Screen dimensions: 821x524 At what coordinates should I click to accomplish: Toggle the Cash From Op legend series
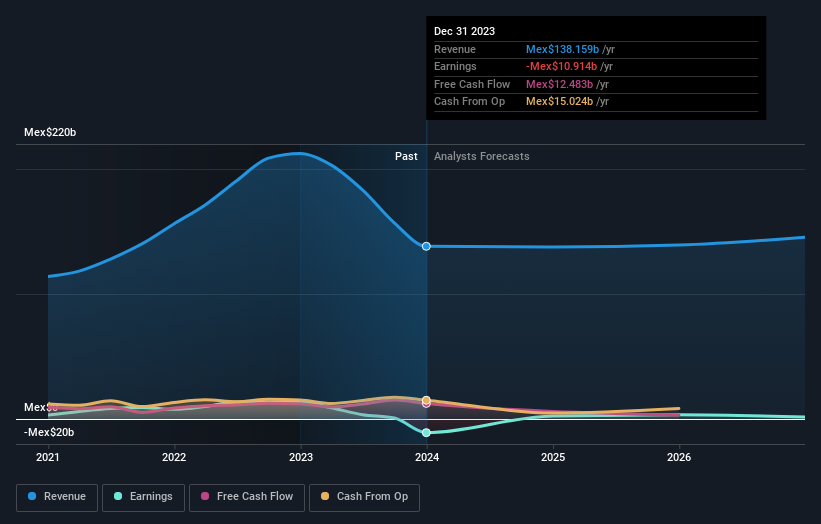point(364,497)
